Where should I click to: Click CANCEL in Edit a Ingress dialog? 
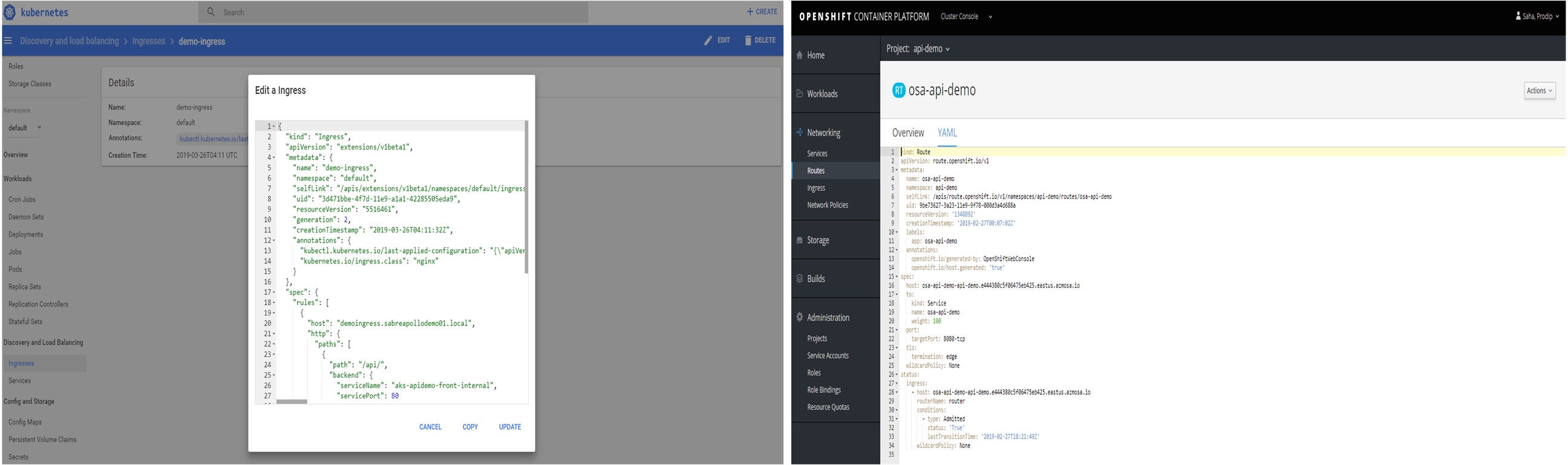pos(430,427)
